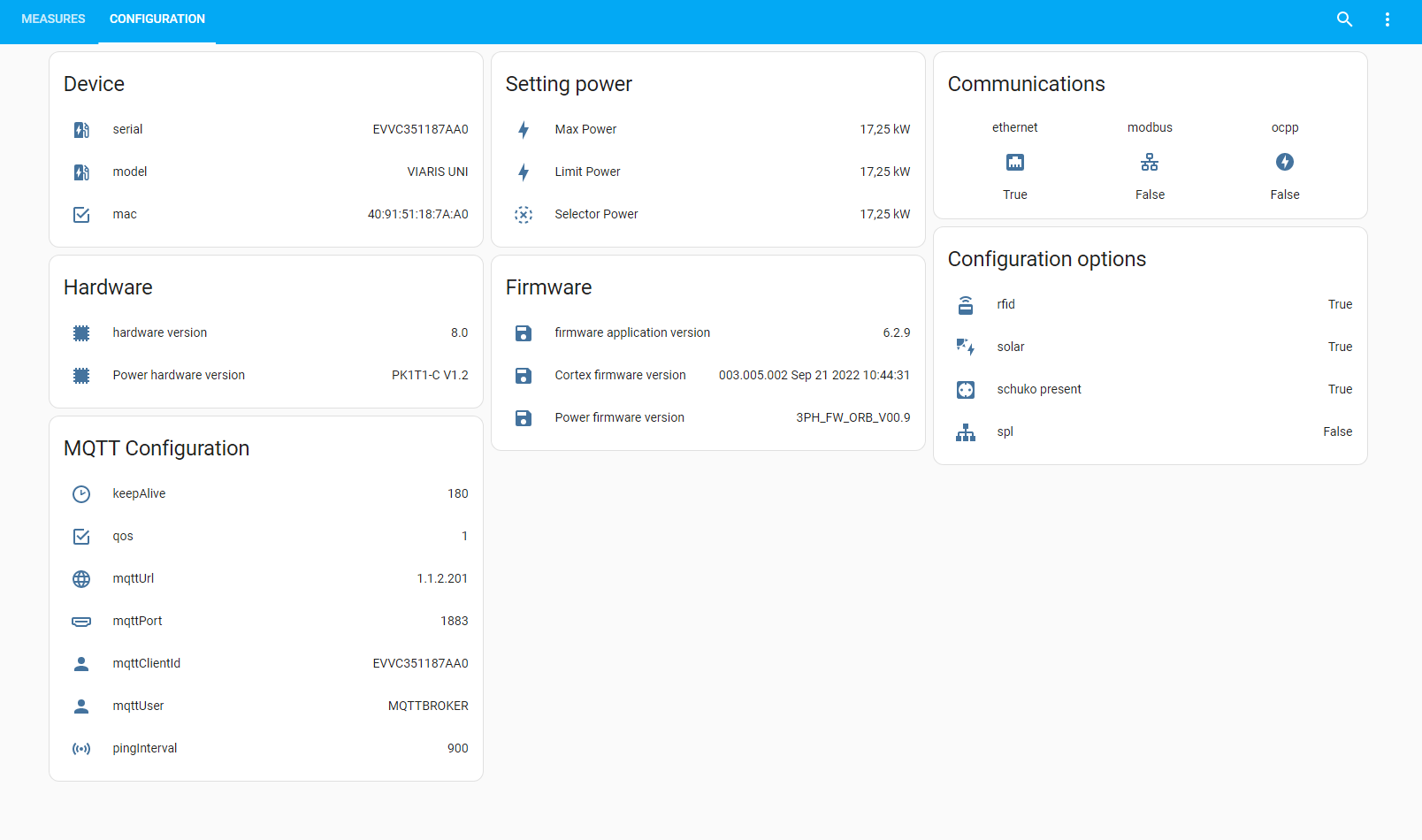Click the hardware version chip icon
The image size is (1422, 840).
81,333
